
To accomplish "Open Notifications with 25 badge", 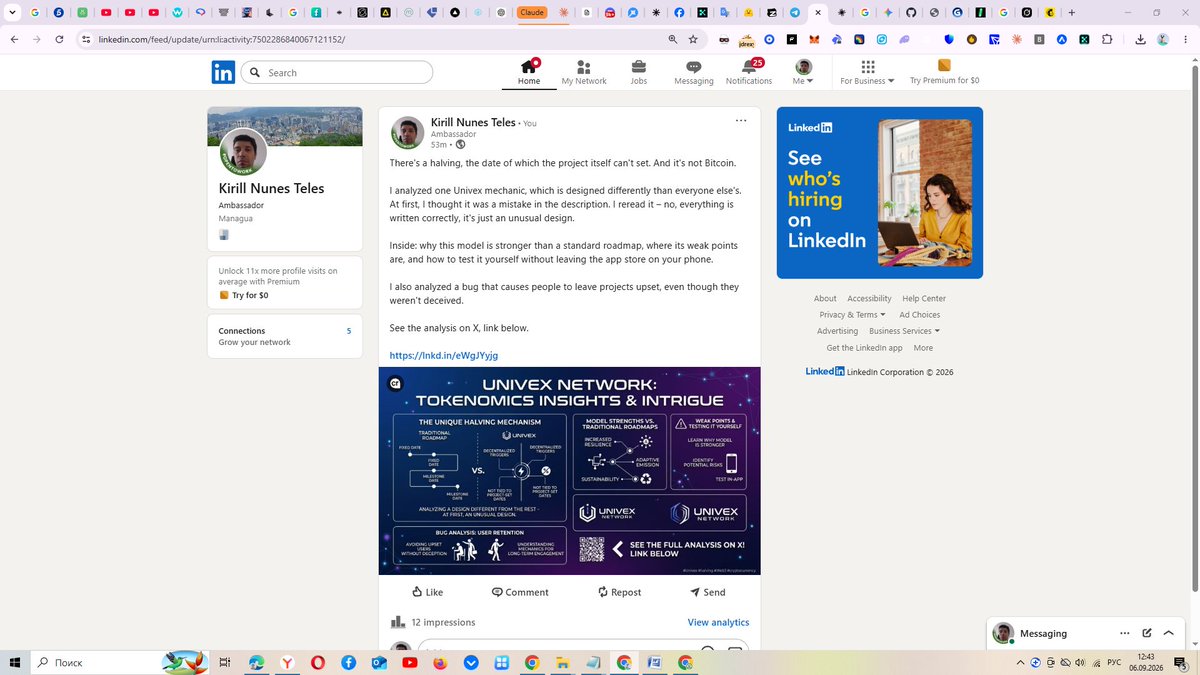I will pos(749,72).
